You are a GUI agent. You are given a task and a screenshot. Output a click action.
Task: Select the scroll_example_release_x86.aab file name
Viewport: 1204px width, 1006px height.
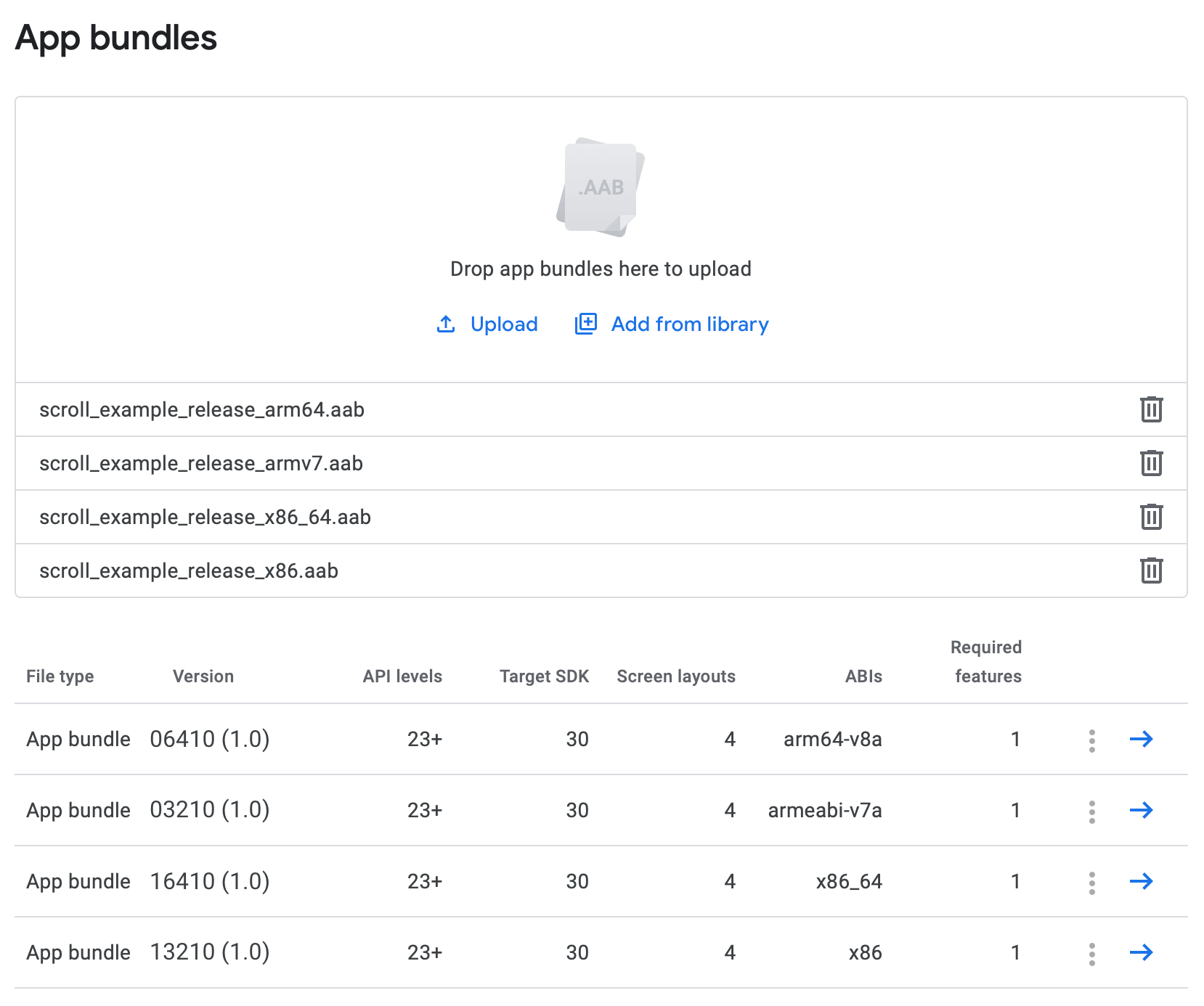(189, 571)
